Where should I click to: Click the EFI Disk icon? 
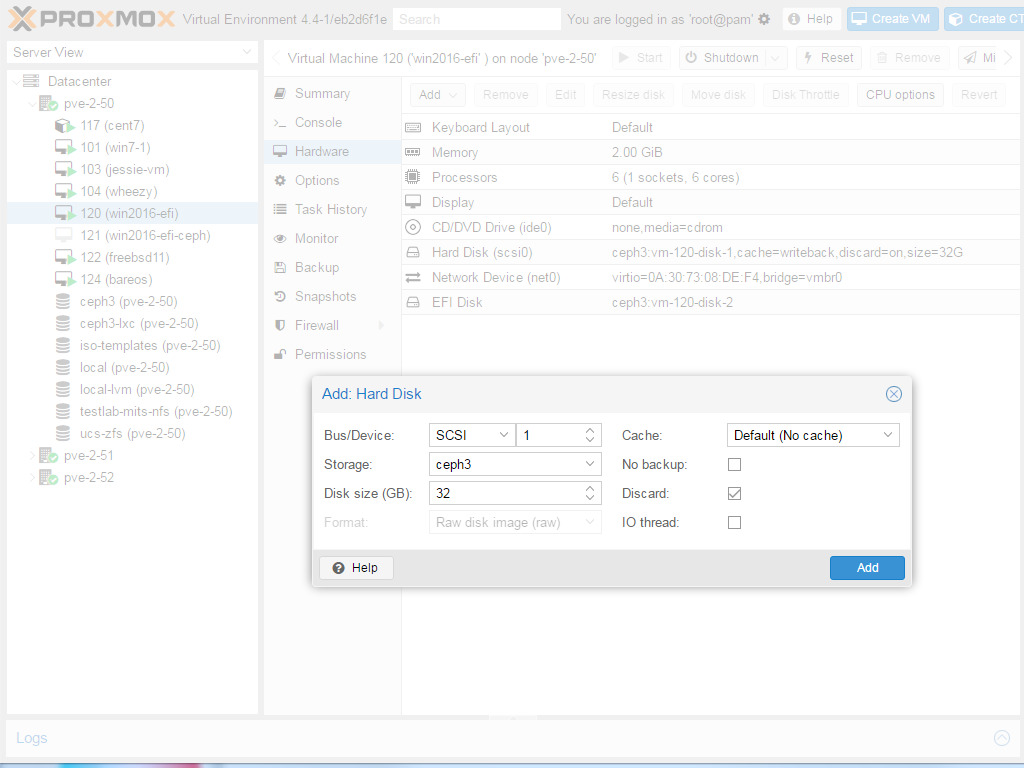click(413, 302)
